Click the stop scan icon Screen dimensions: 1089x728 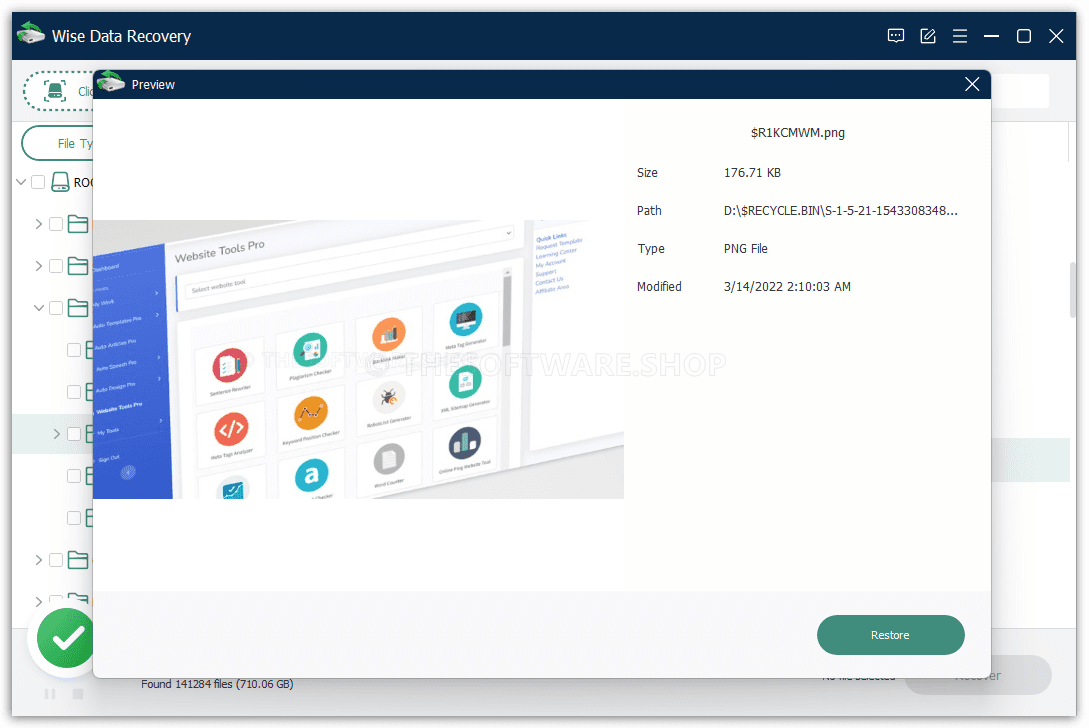click(78, 694)
